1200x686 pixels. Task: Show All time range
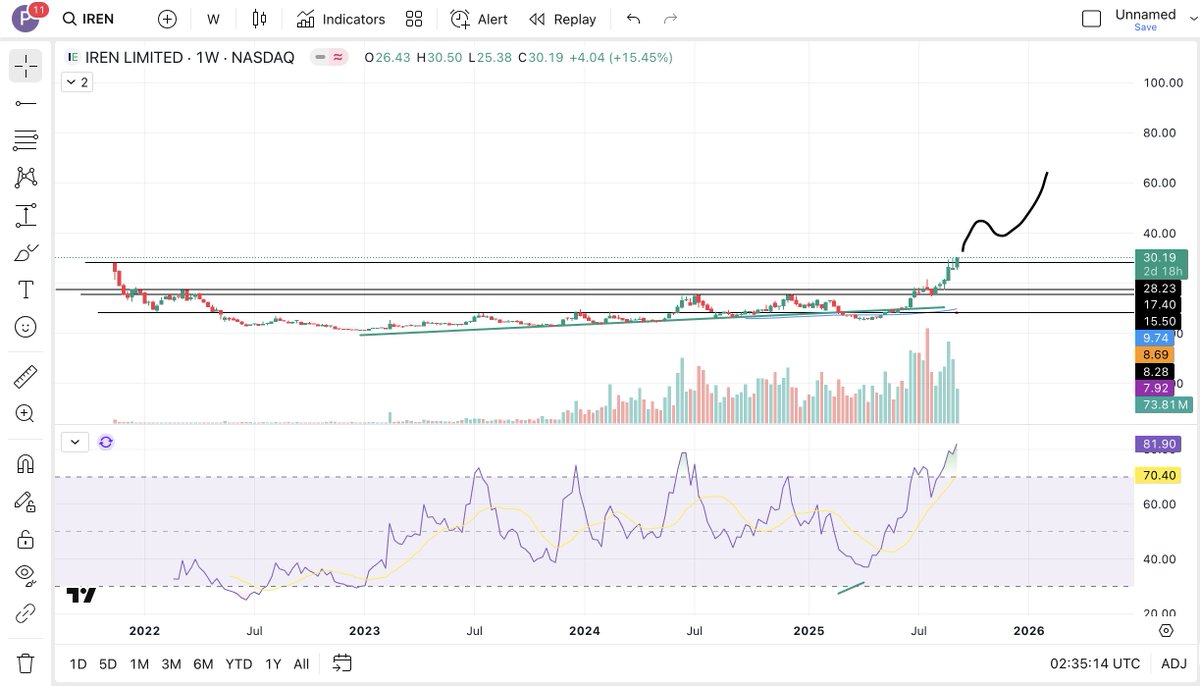301,664
